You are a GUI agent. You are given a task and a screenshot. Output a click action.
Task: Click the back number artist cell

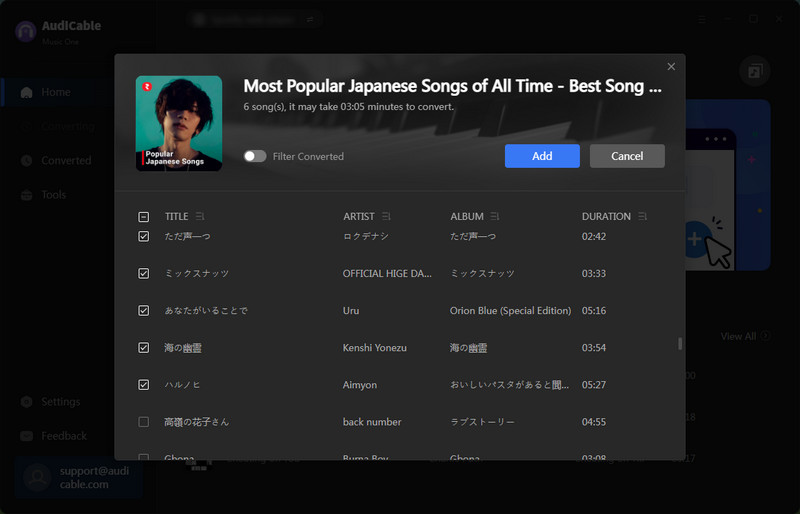372,422
